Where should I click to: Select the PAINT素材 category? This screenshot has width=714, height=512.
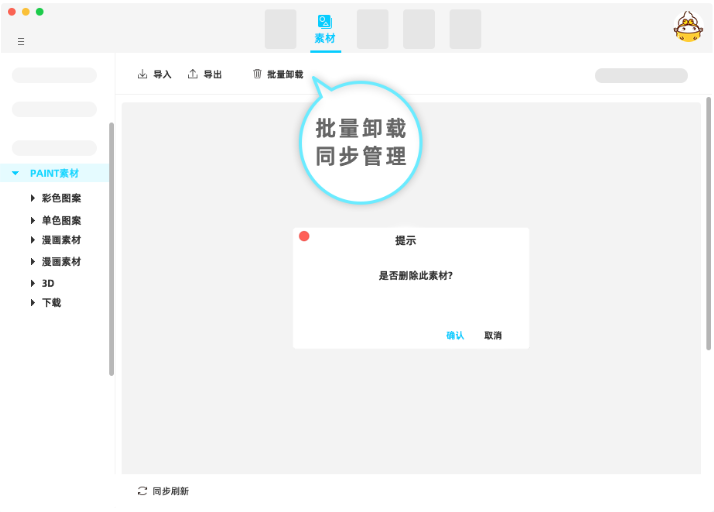click(x=54, y=173)
